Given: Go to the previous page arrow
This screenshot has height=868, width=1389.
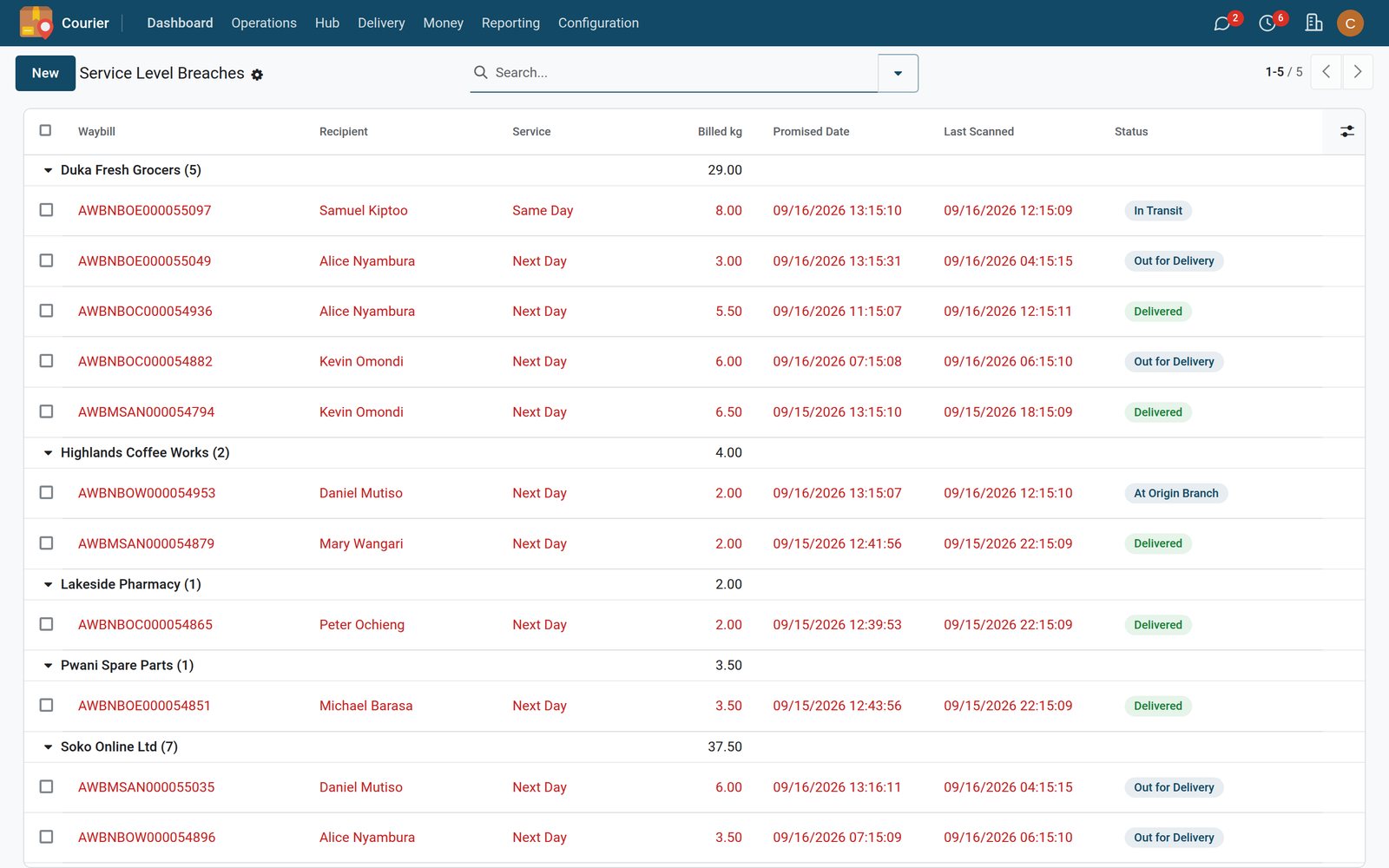Looking at the screenshot, I should (1326, 72).
